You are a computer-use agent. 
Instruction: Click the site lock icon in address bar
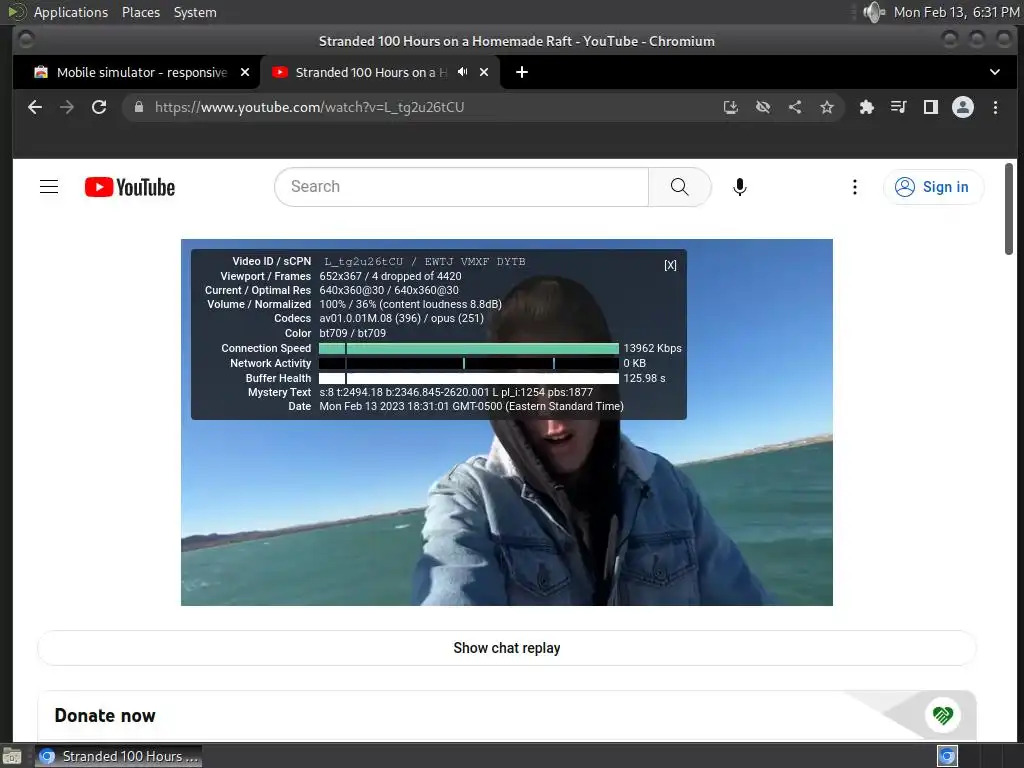(x=138, y=107)
